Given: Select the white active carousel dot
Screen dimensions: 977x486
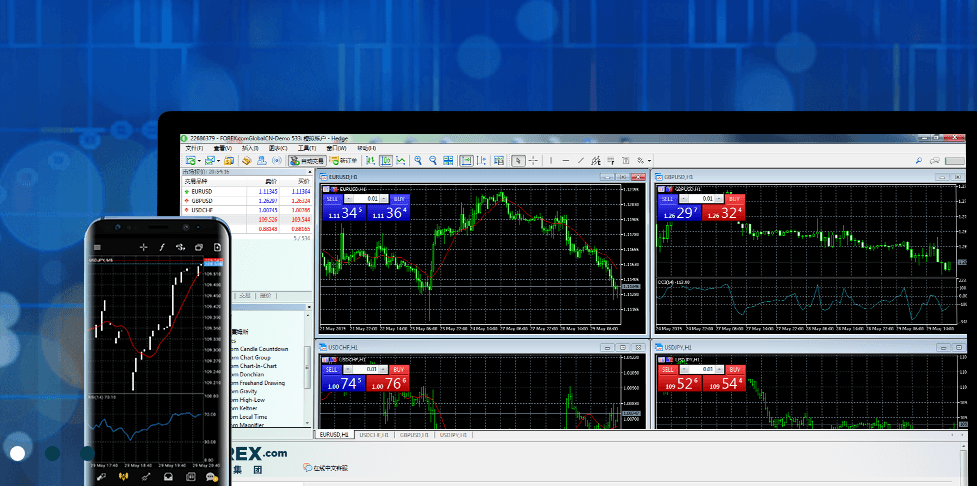Looking at the screenshot, I should [17, 453].
